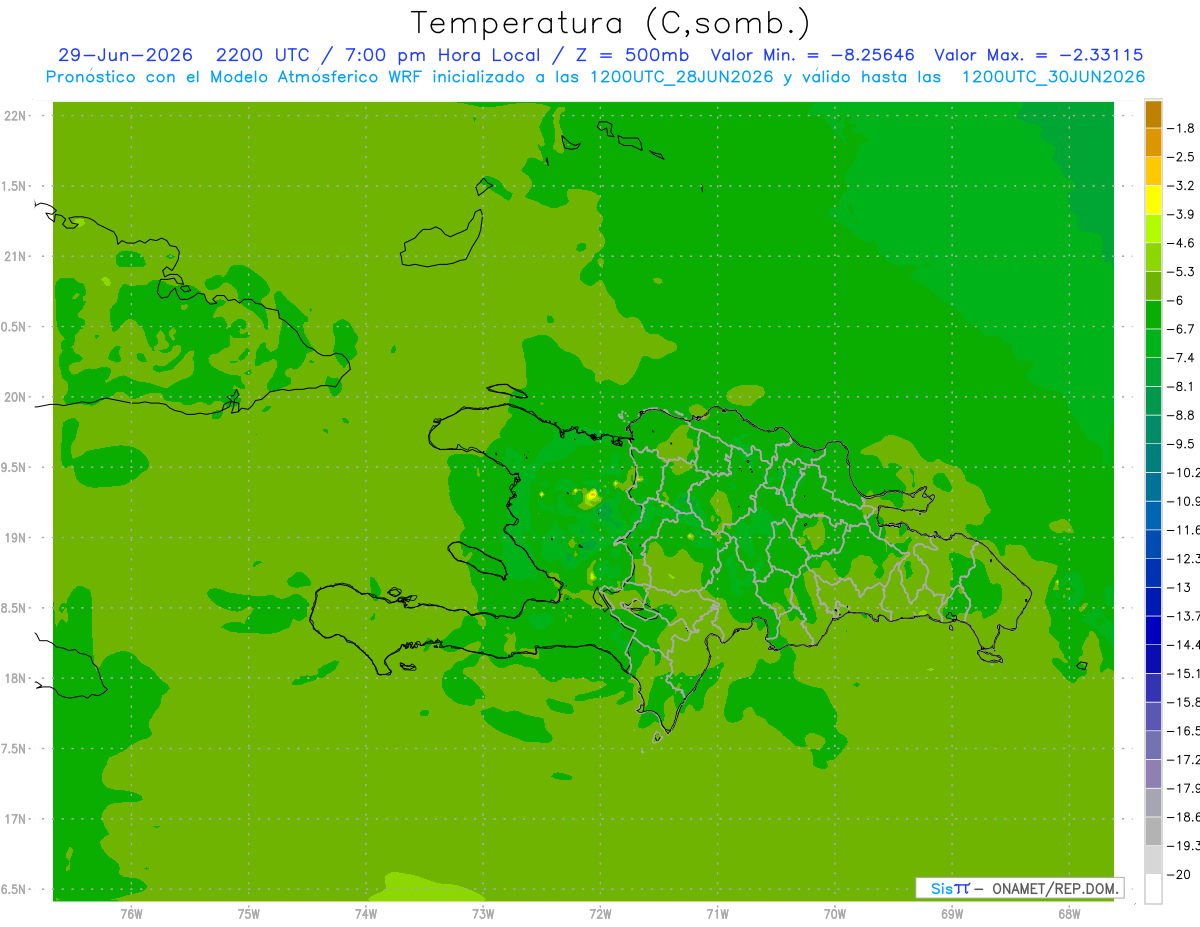
Task: Click the -1.8 colorbar value
Action: [x=1182, y=128]
